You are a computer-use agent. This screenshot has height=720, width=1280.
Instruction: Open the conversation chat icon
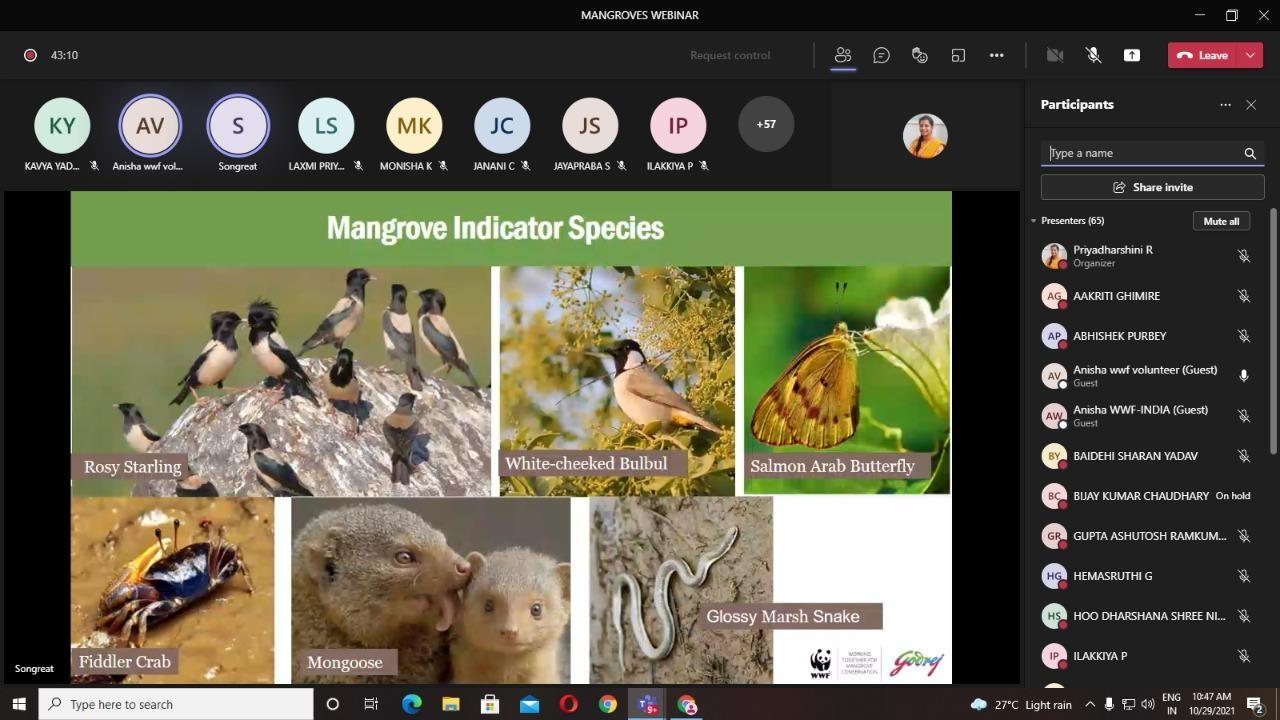click(x=881, y=55)
